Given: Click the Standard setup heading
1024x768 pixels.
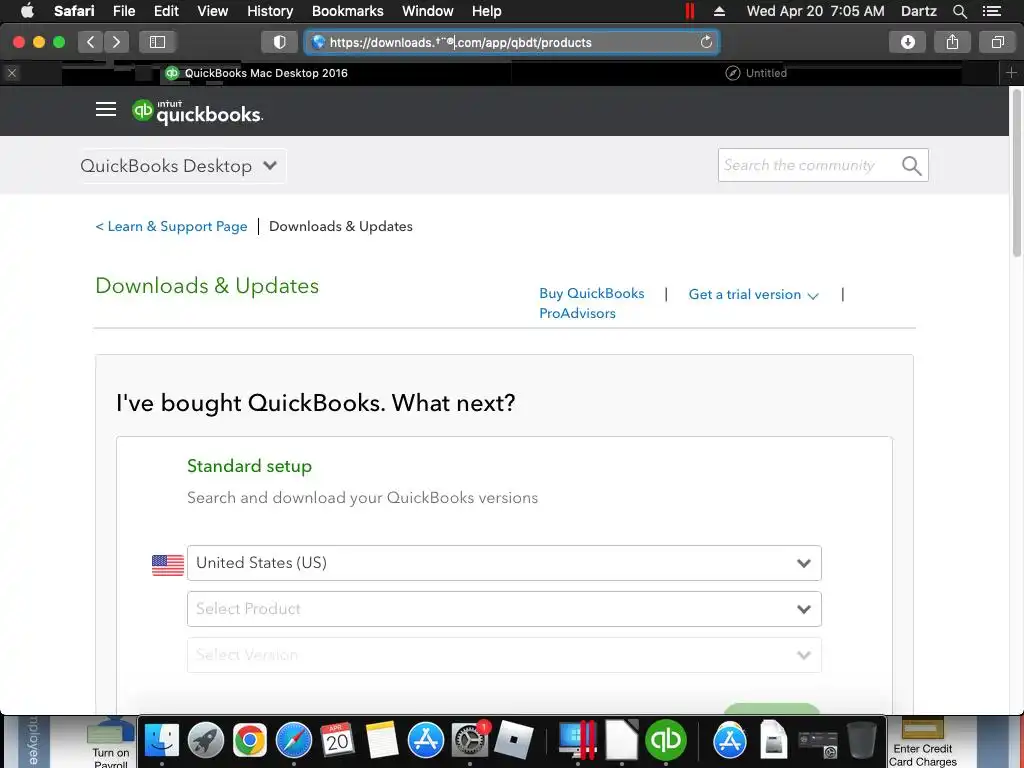Looking at the screenshot, I should point(249,466).
